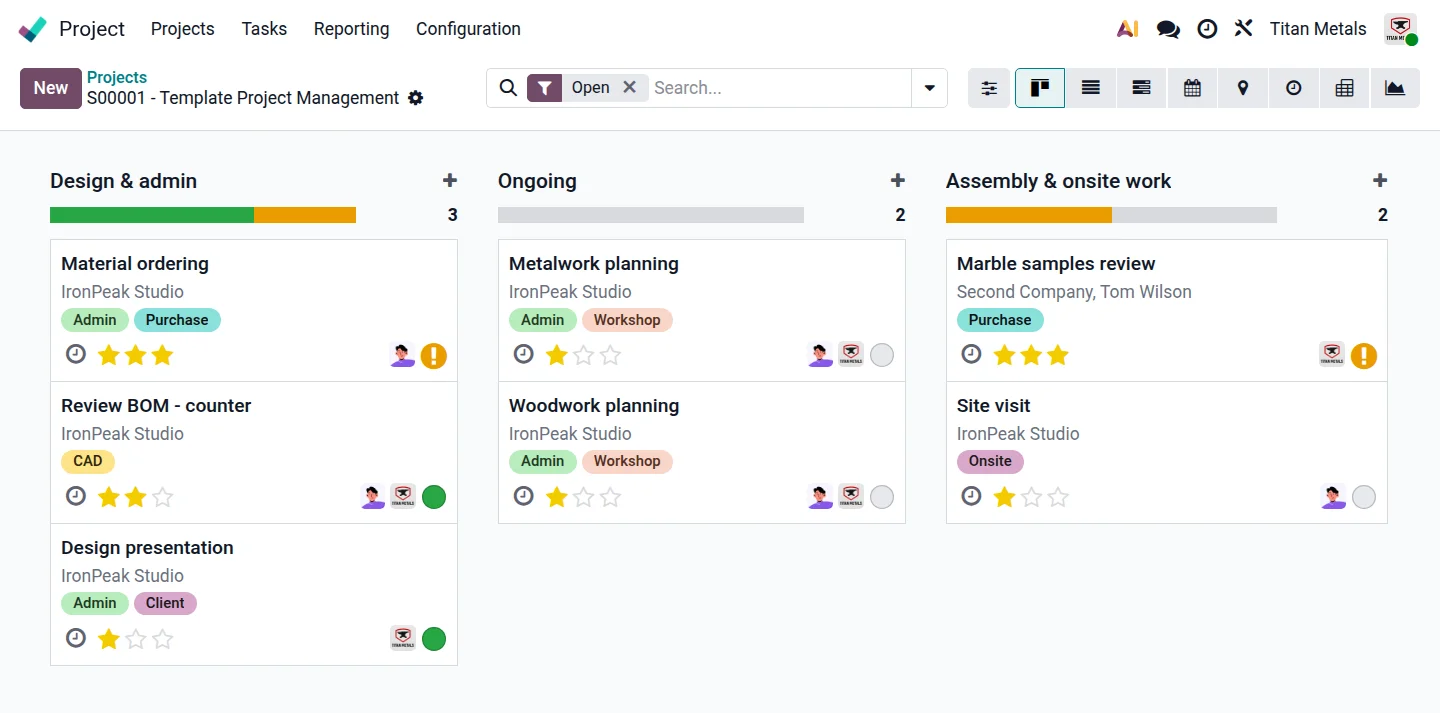Click the Design & admin green progress bar

pyautogui.click(x=152, y=215)
